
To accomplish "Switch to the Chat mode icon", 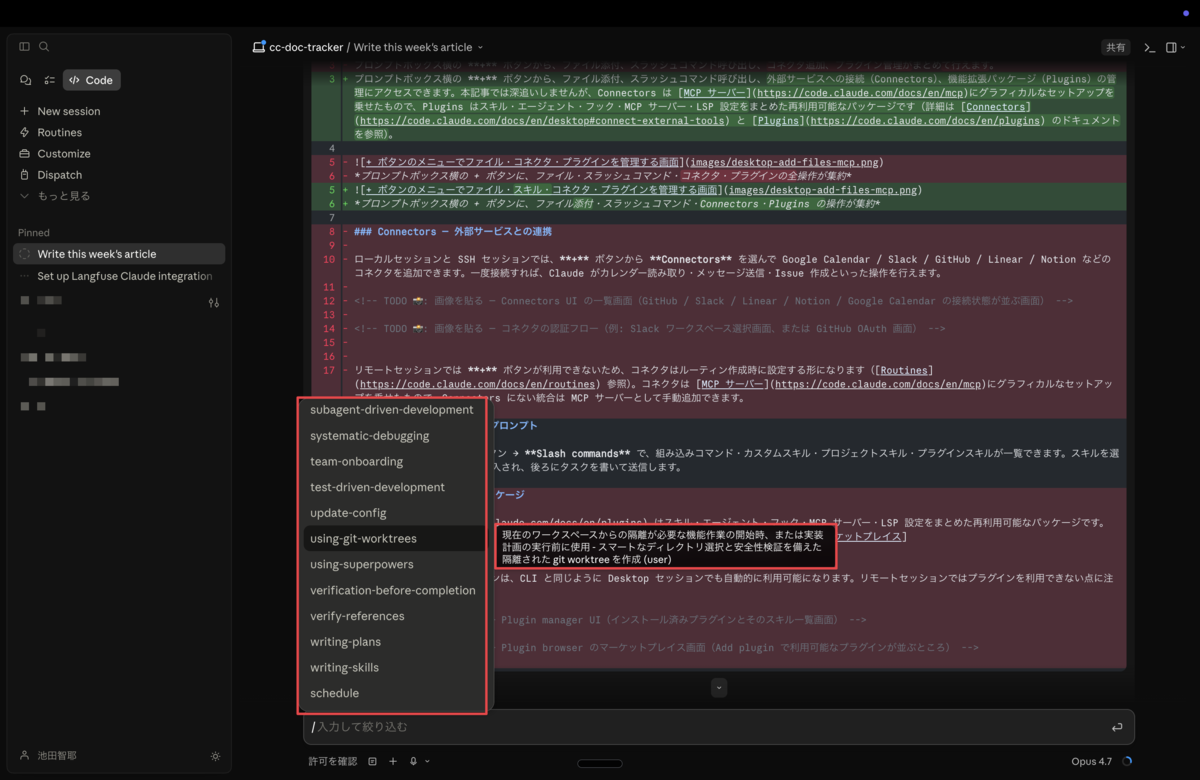I will pos(26,80).
